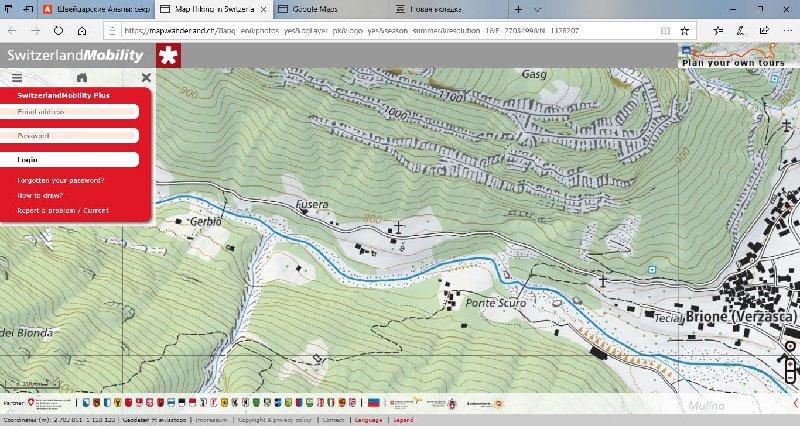Click the Fusera place label on map
The height and width of the screenshot is (426, 800).
pos(312,205)
